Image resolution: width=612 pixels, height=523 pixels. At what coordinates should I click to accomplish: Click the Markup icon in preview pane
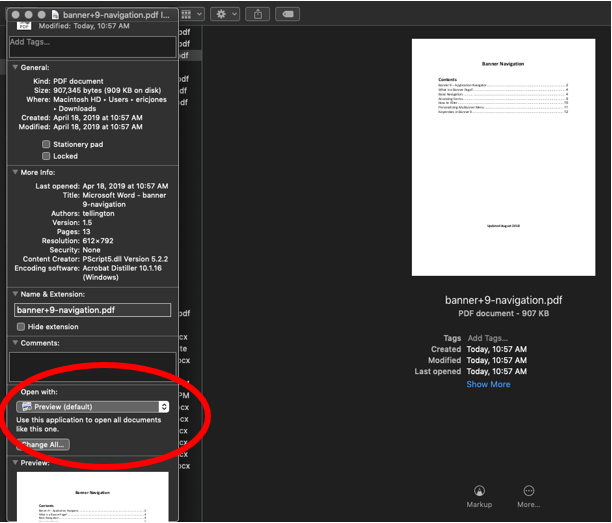[x=479, y=491]
